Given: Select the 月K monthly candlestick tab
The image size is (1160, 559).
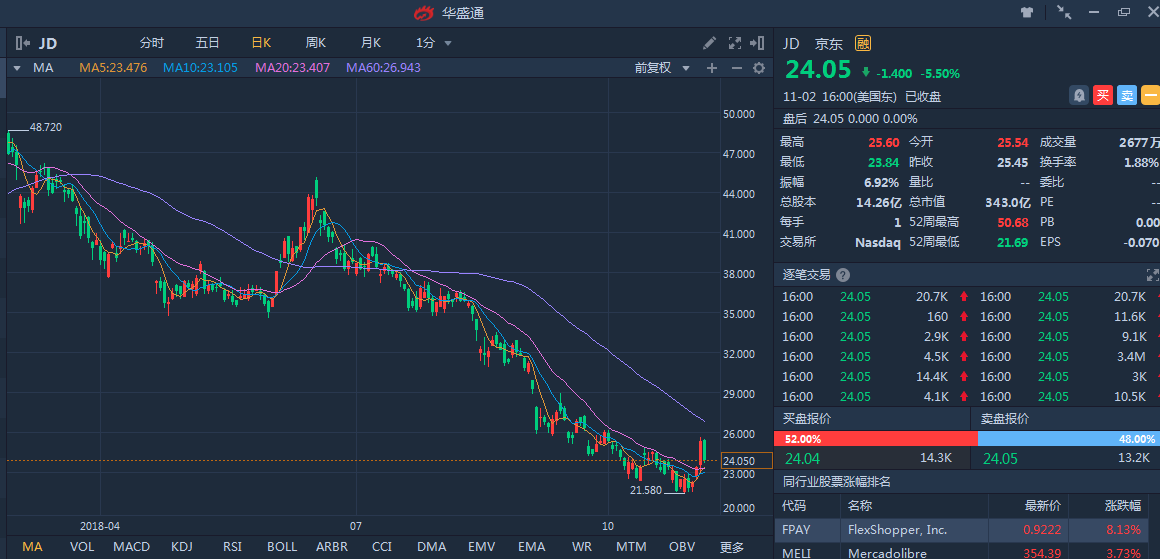Looking at the screenshot, I should click(371, 43).
